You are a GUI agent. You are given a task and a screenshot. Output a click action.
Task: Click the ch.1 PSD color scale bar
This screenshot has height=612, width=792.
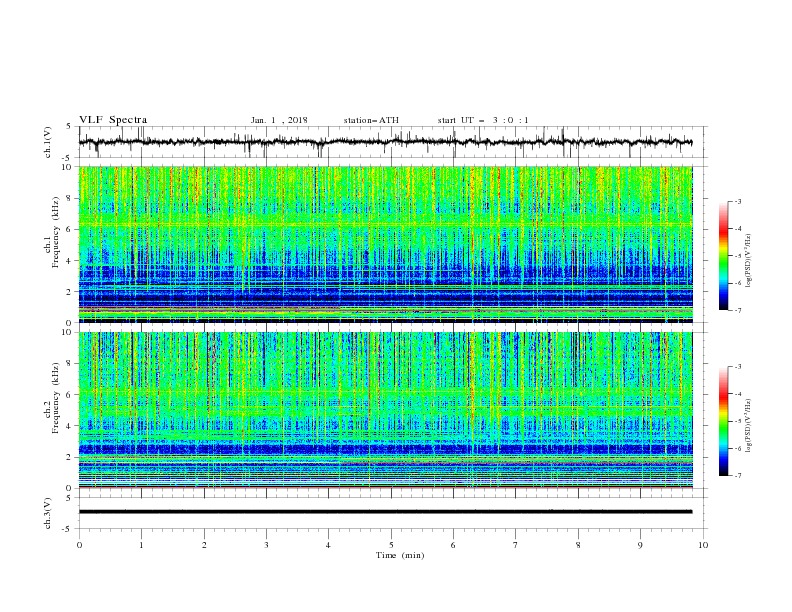pos(723,256)
